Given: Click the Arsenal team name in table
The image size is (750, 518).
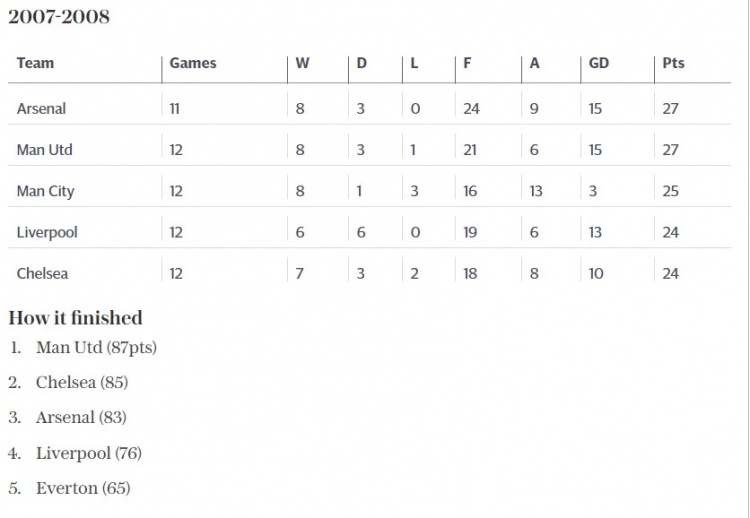Looking at the screenshot, I should pyautogui.click(x=41, y=109).
